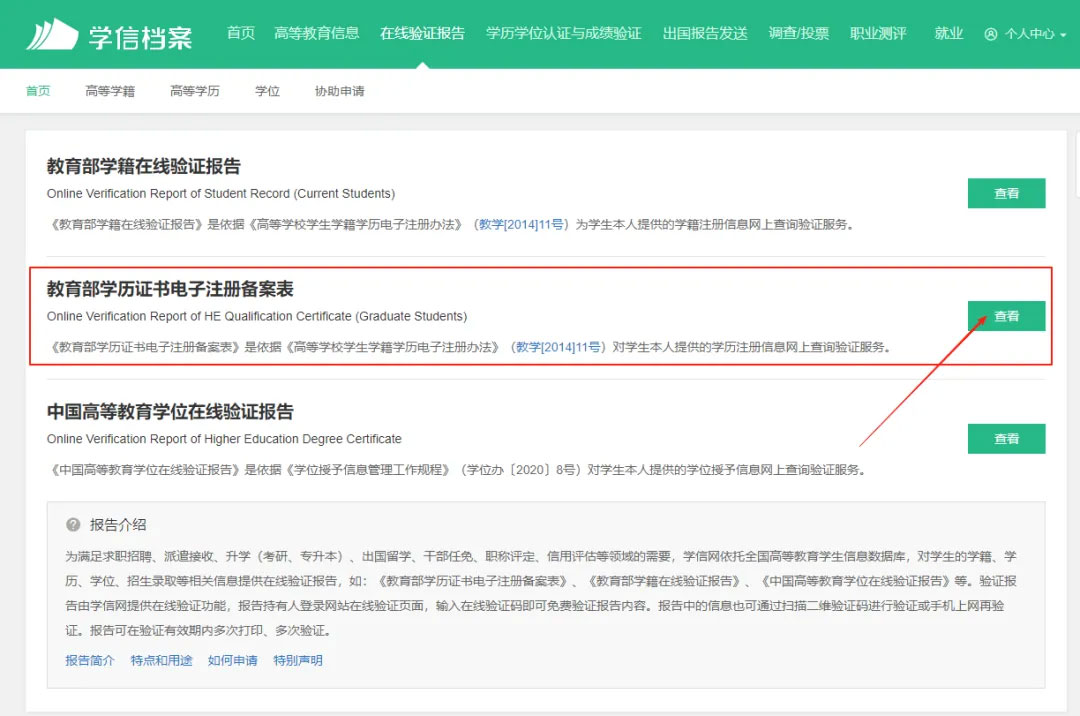The image size is (1080, 716).
Task: Click the 学信档案 logo icon
Action: tap(52, 34)
